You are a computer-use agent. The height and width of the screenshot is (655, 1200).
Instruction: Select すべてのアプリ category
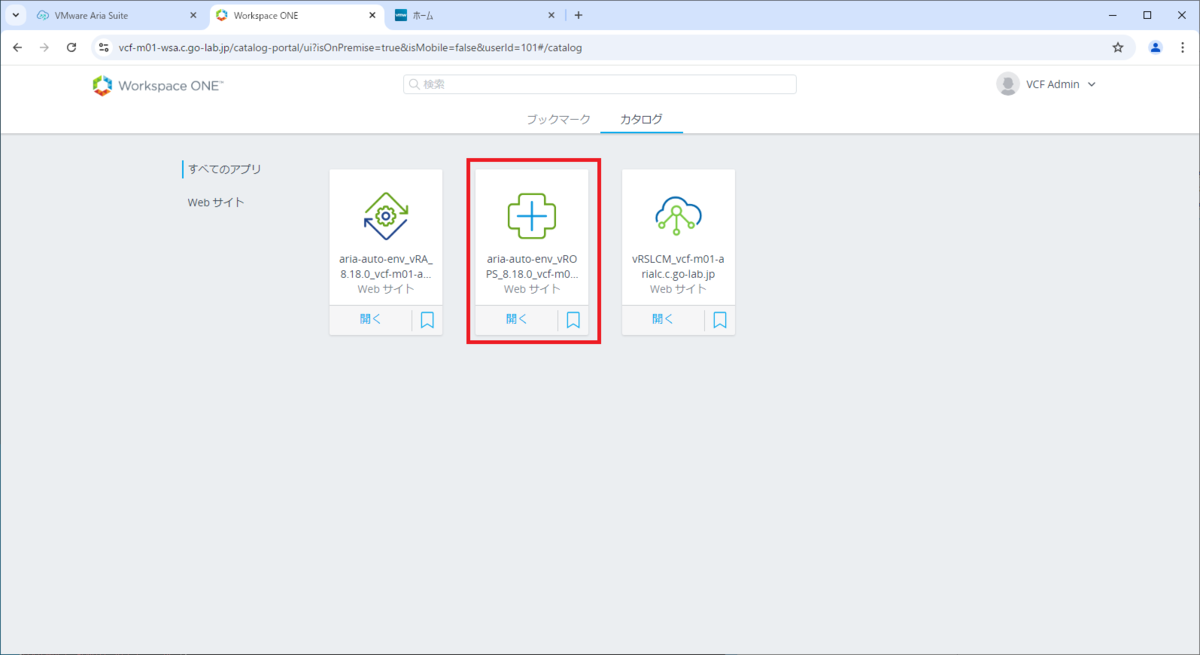(x=225, y=169)
